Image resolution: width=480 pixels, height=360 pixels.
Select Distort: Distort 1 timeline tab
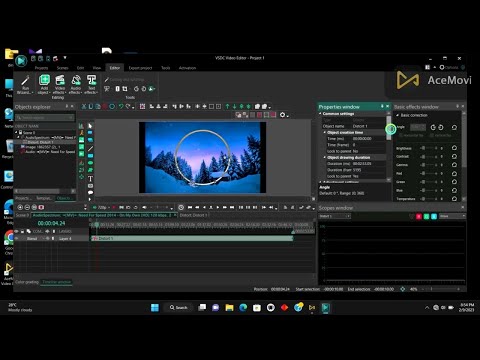(x=193, y=215)
